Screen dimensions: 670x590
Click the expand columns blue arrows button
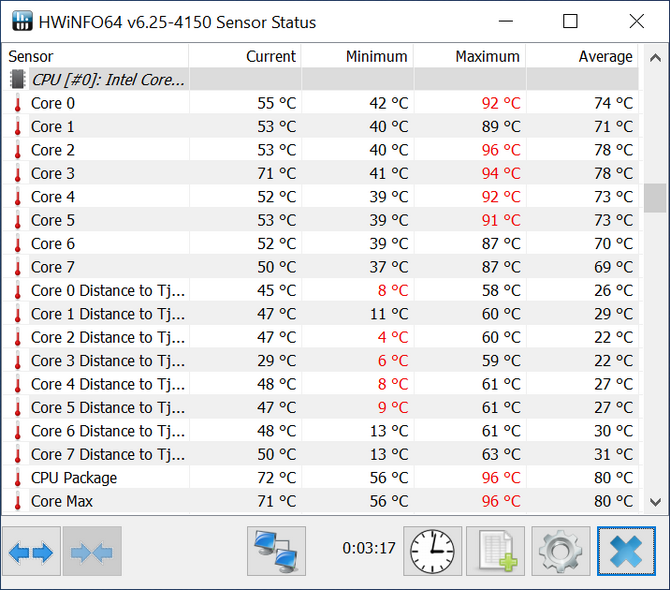point(31,551)
